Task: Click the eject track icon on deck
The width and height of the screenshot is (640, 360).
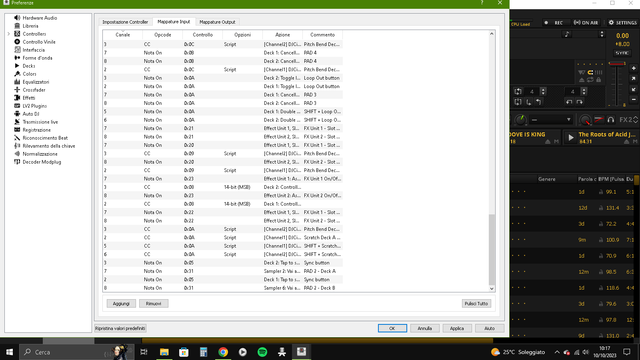Action: click(582, 80)
